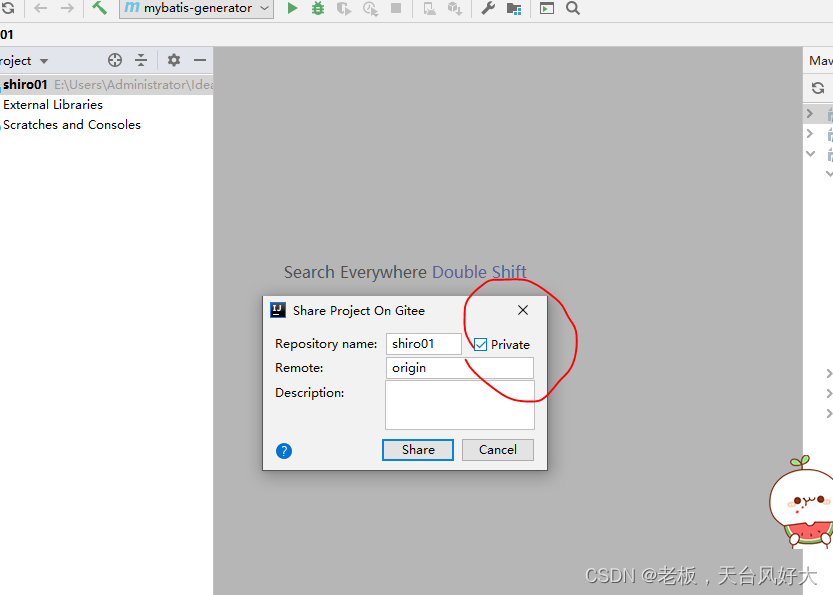Open the Project view dropdown arrow
This screenshot has height=595, width=833.
click(44, 61)
